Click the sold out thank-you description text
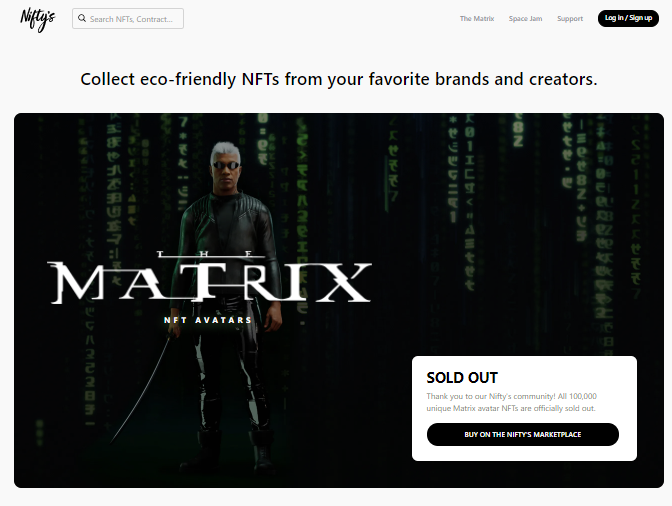Screen dimensions: 672x506 coord(511,402)
